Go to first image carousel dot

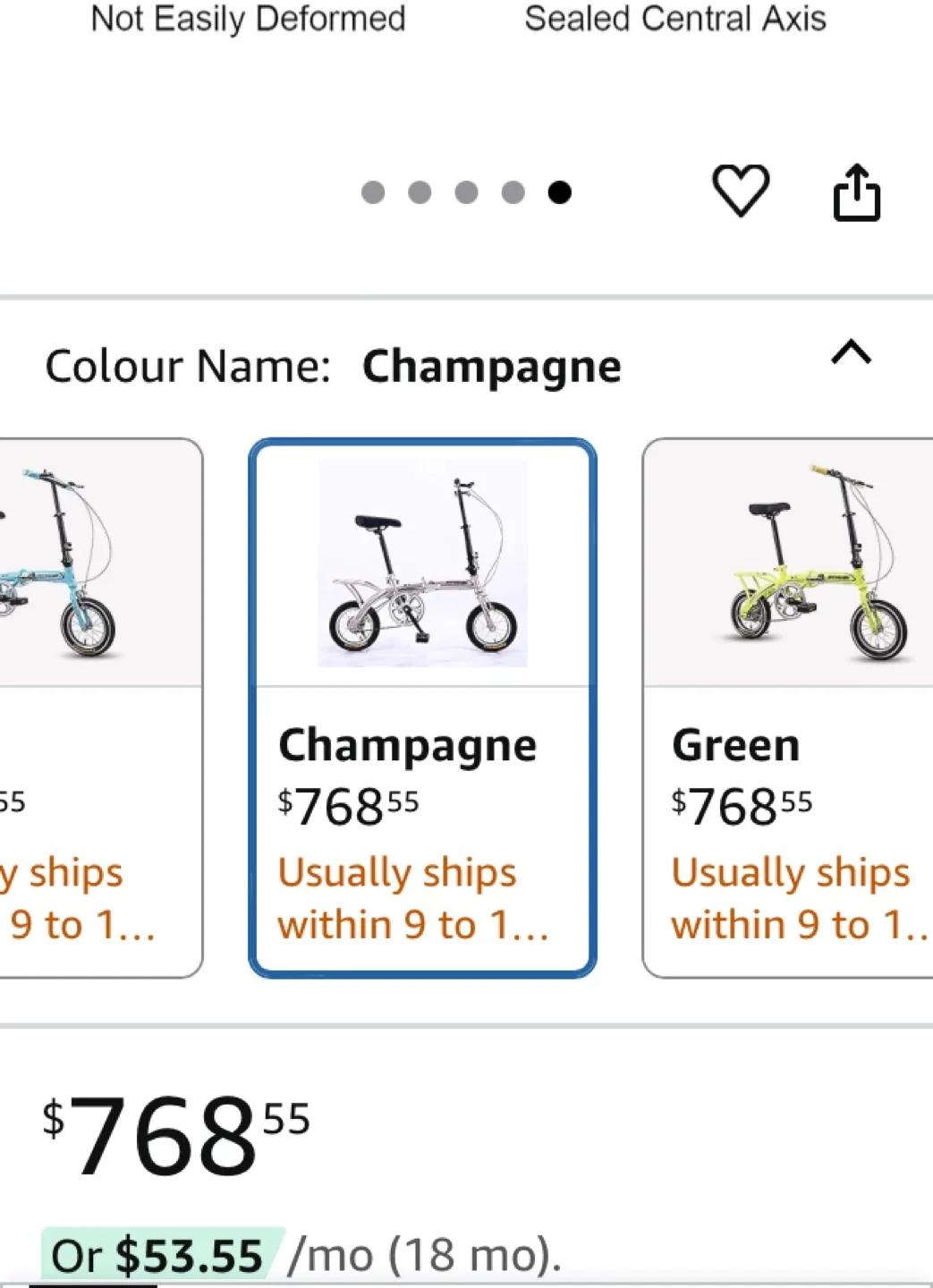[373, 192]
